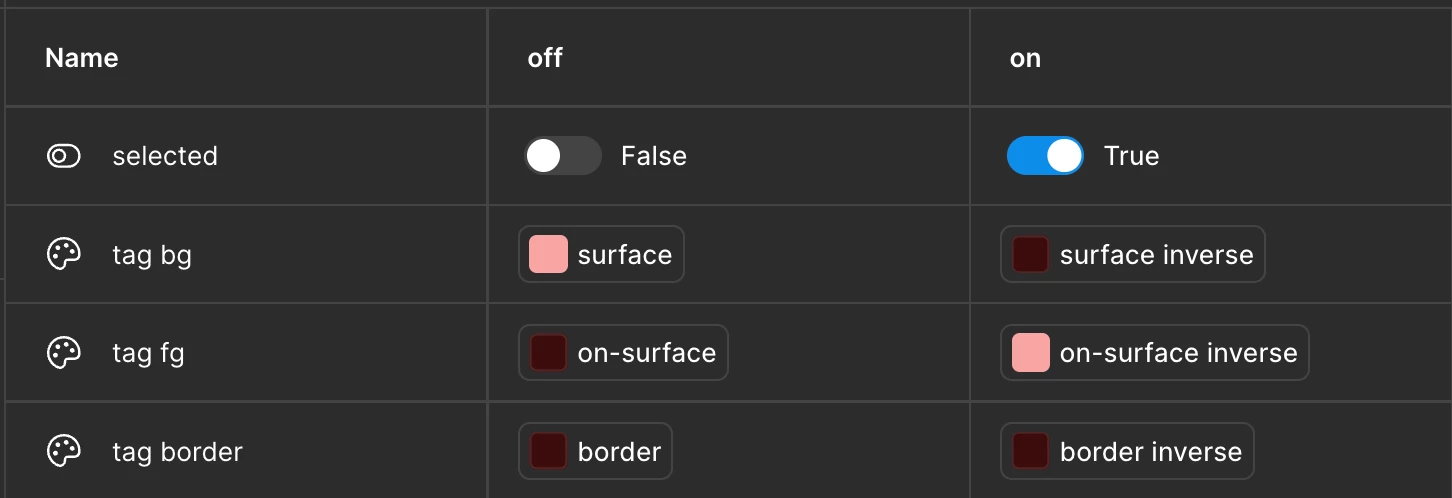Screen dimensions: 1452x498
Task: Select the tag bg variable name
Action: point(152,255)
